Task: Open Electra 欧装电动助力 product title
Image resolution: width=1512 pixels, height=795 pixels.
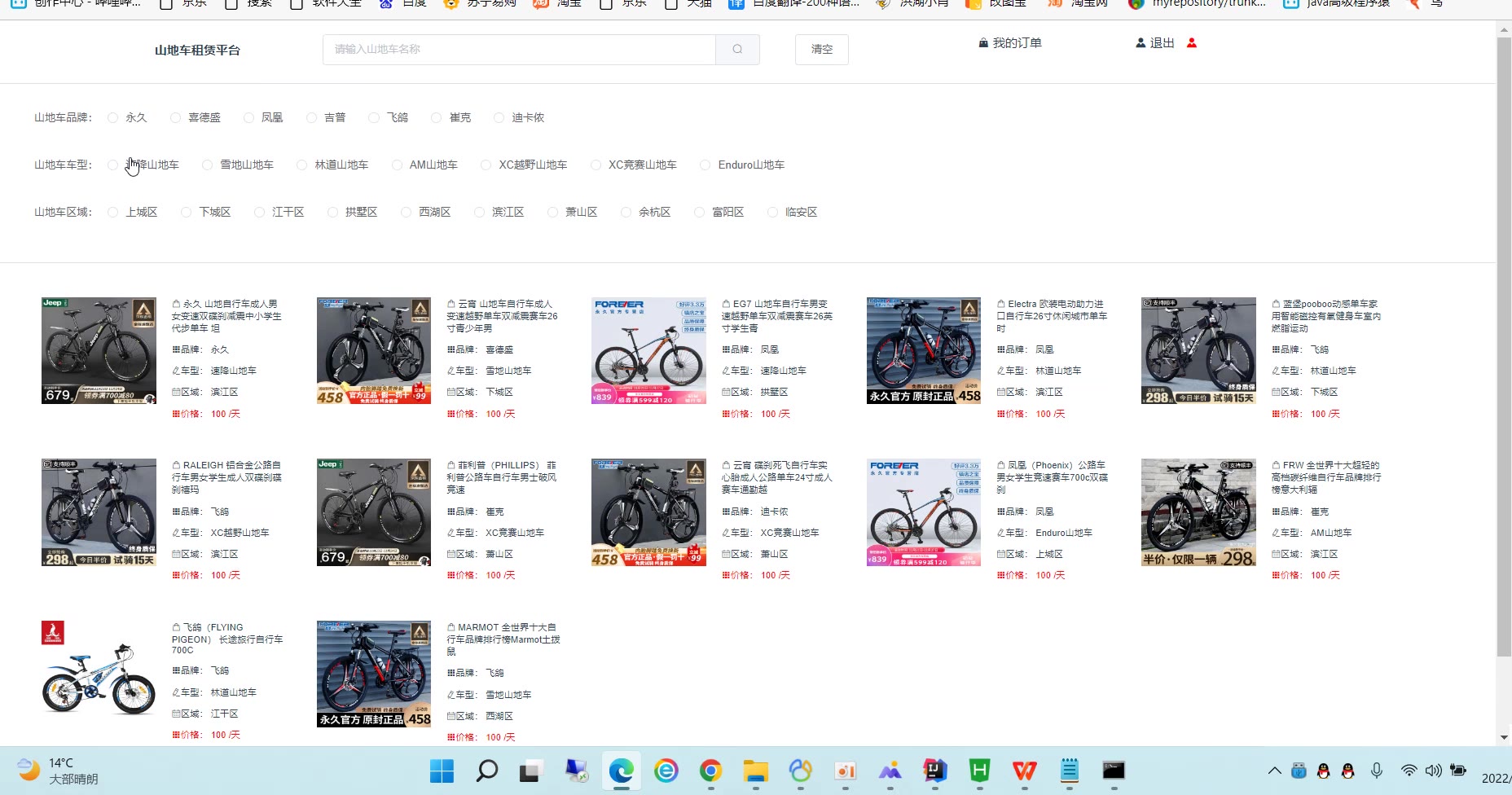Action: click(x=1053, y=316)
